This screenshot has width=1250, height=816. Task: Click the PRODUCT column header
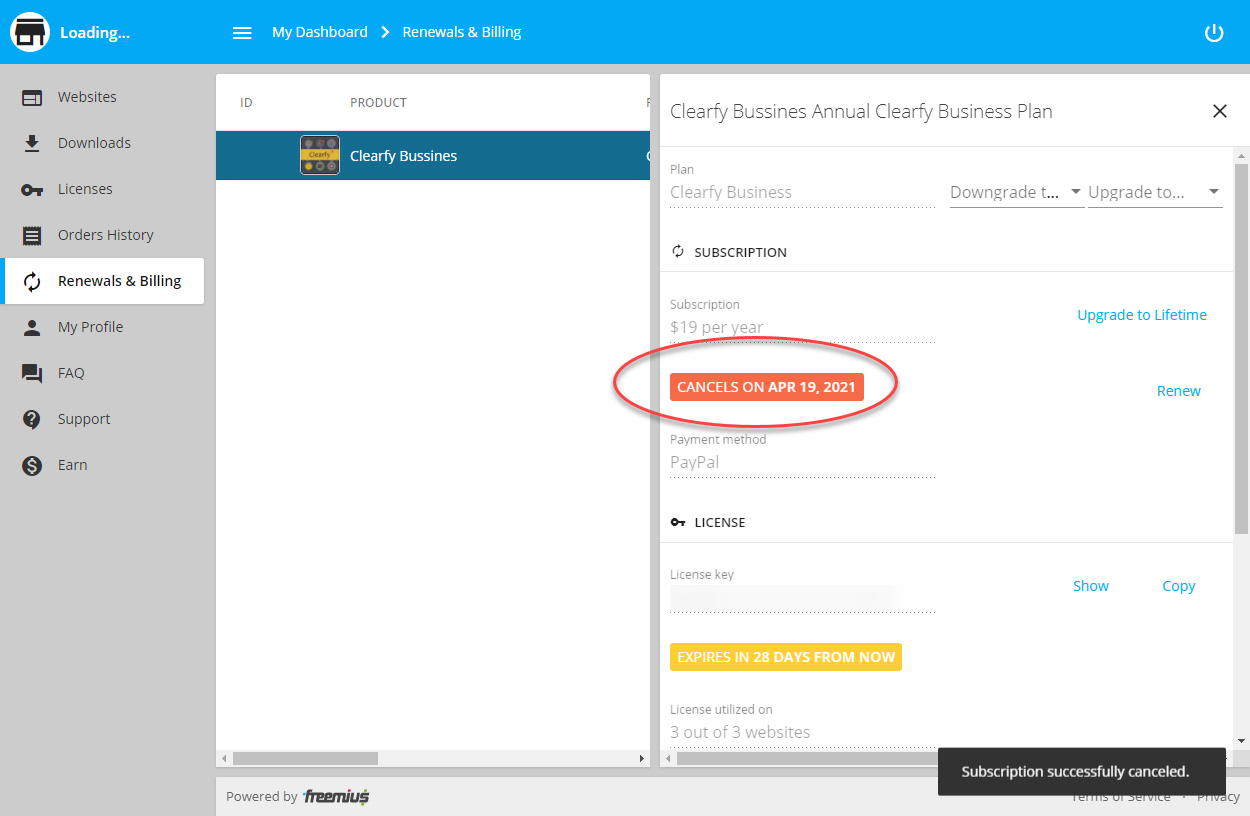click(378, 103)
